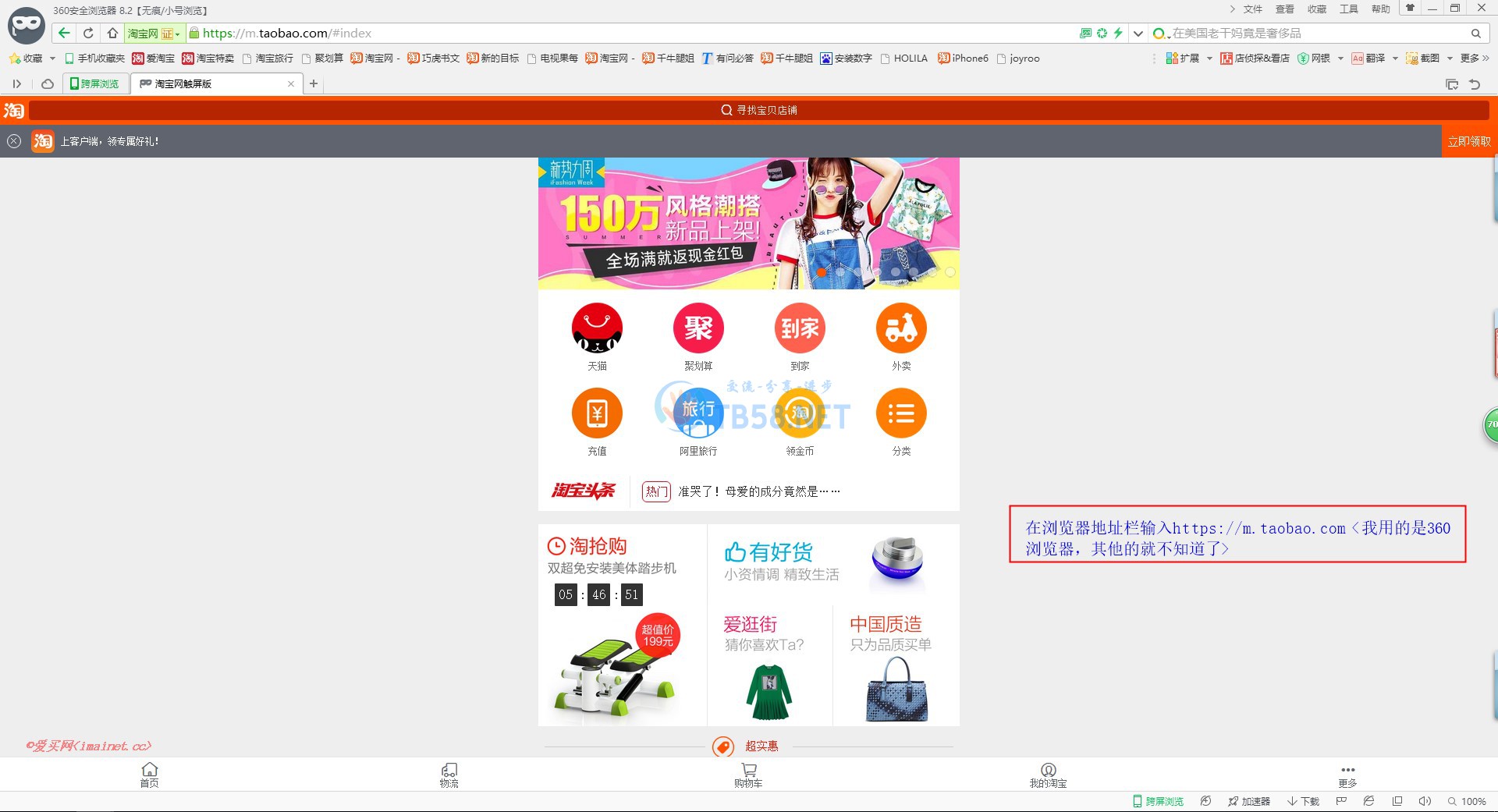Click the browser reload button

coord(88,33)
